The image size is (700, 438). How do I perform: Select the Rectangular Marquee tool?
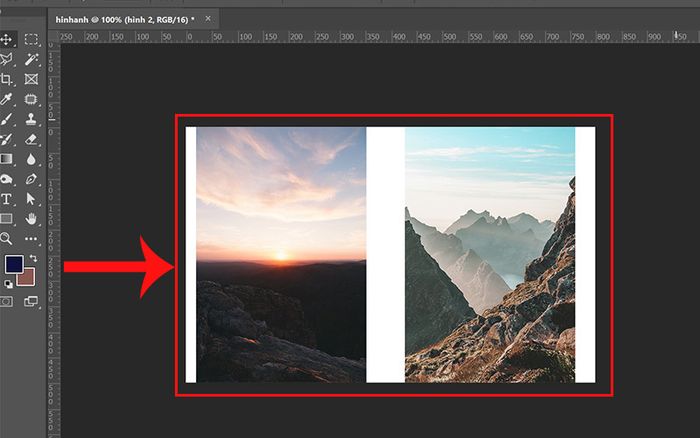31,40
